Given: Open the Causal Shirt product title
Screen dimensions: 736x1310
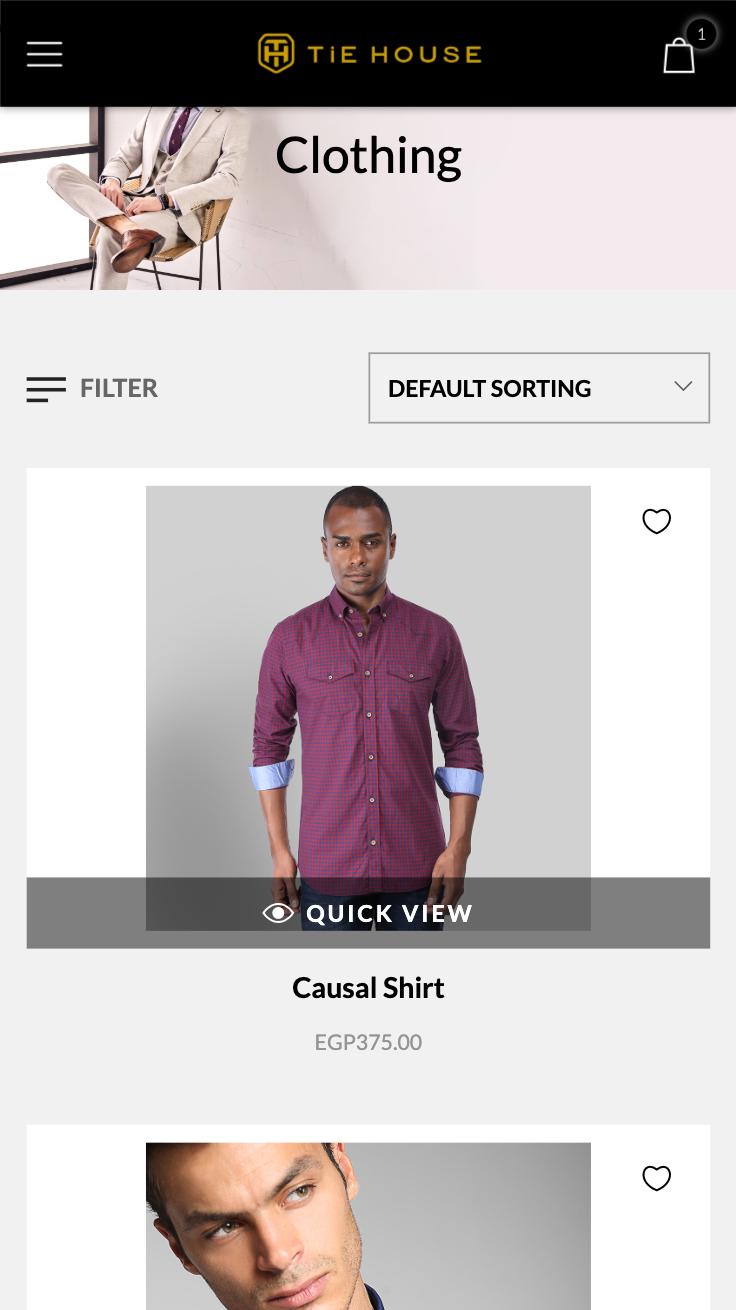Looking at the screenshot, I should (x=368, y=988).
